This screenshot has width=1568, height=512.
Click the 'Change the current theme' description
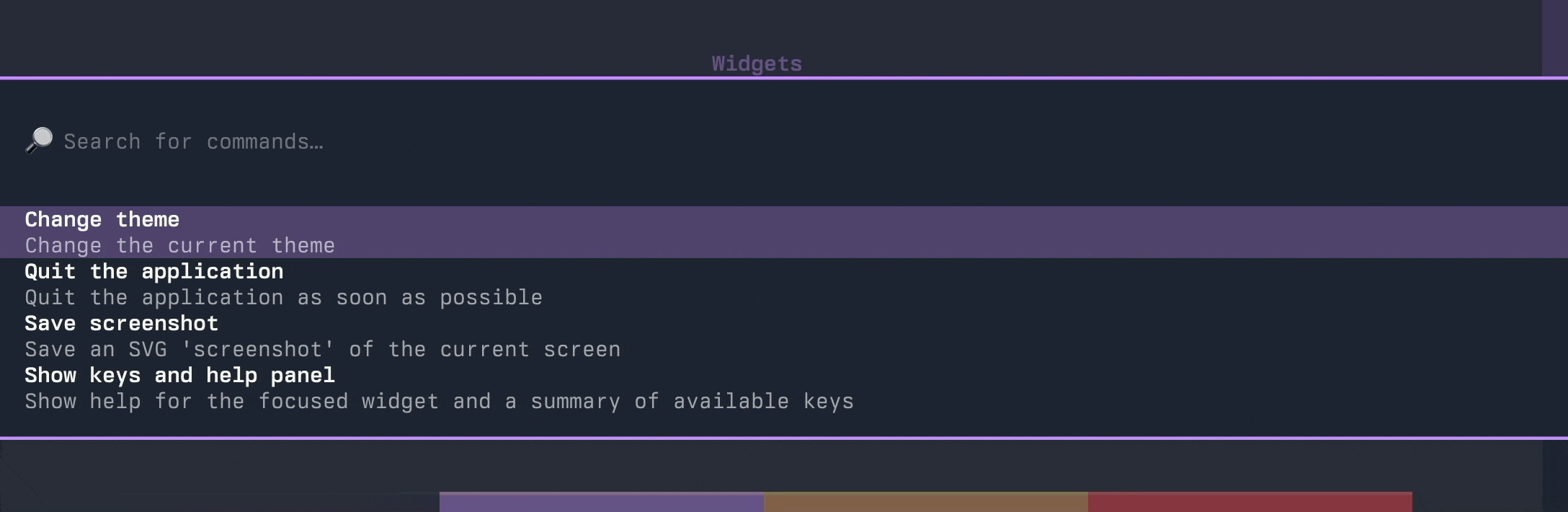(x=180, y=246)
